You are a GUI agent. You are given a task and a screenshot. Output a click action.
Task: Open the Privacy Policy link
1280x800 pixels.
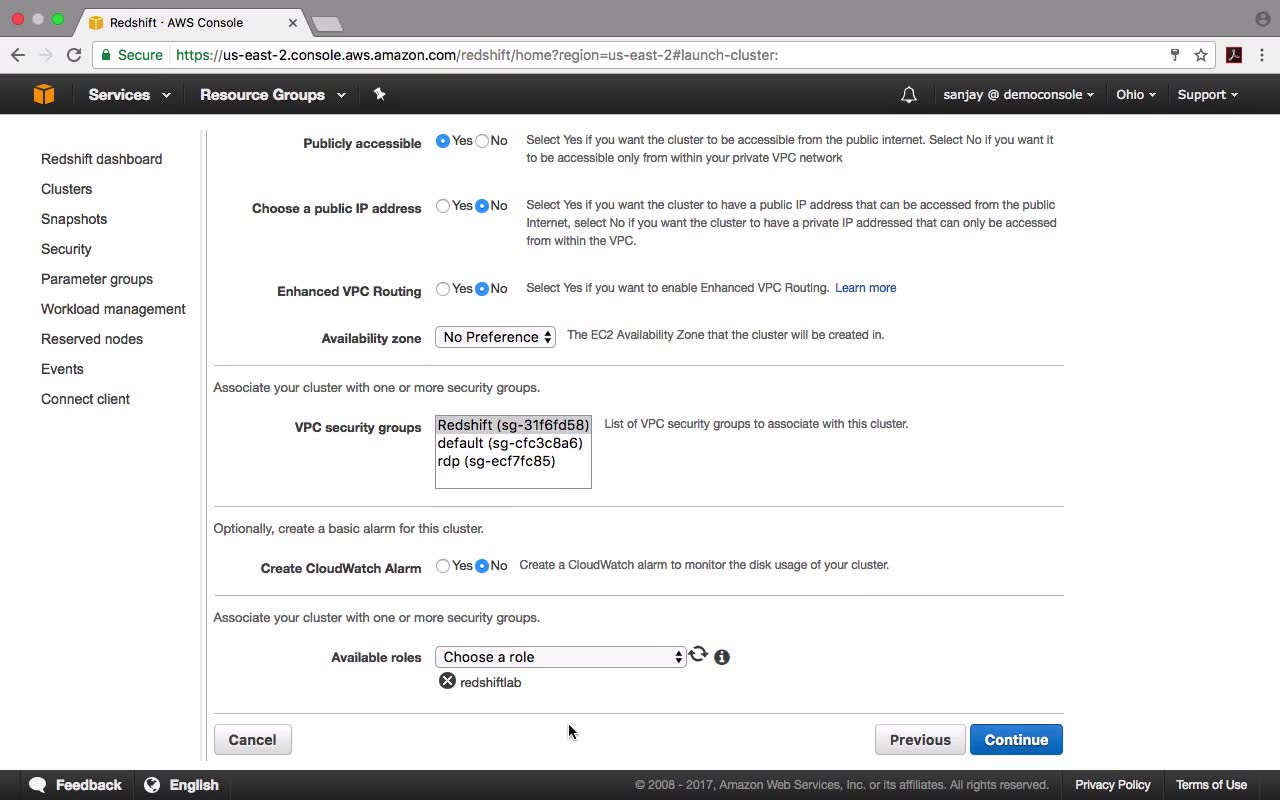tap(1113, 785)
